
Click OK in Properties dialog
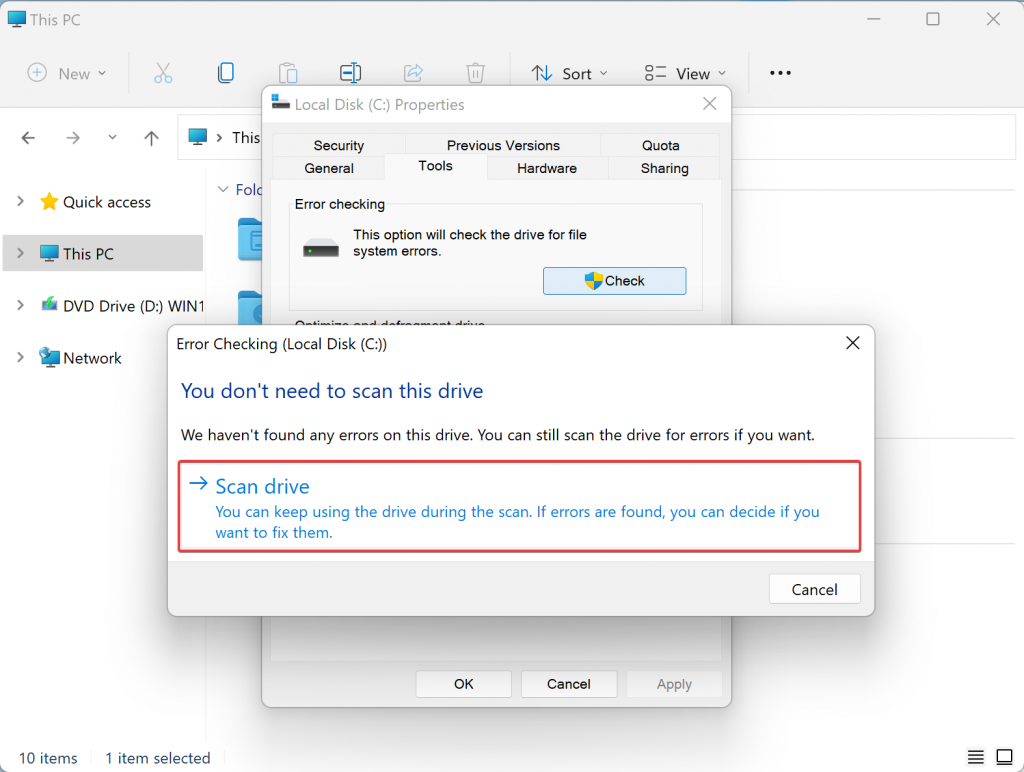coord(464,684)
